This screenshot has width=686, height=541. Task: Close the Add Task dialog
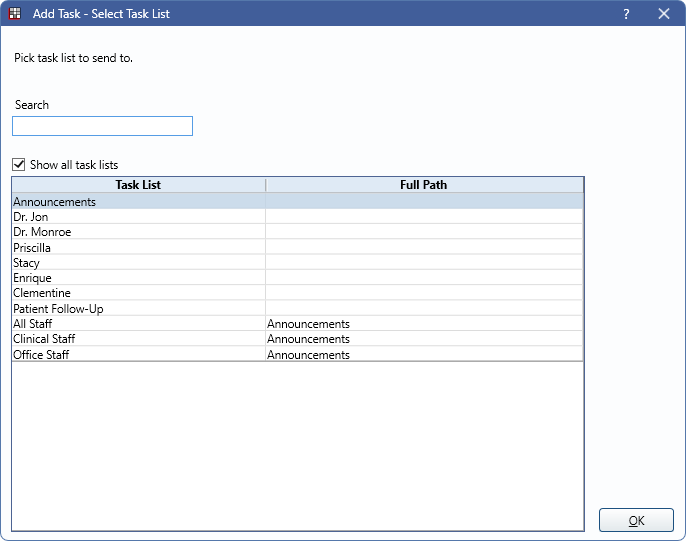(x=664, y=14)
